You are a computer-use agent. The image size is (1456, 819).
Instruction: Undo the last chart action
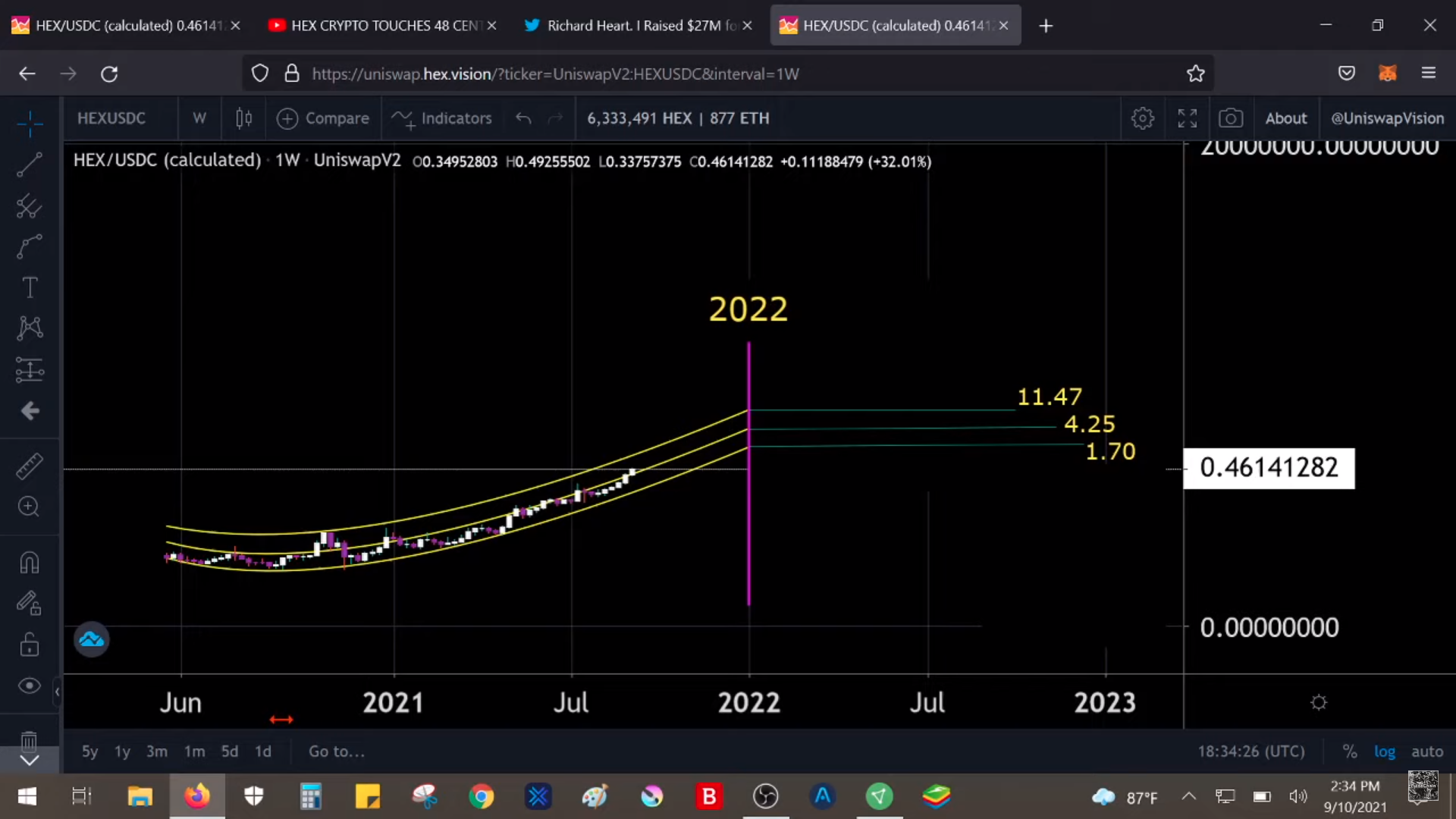point(523,118)
